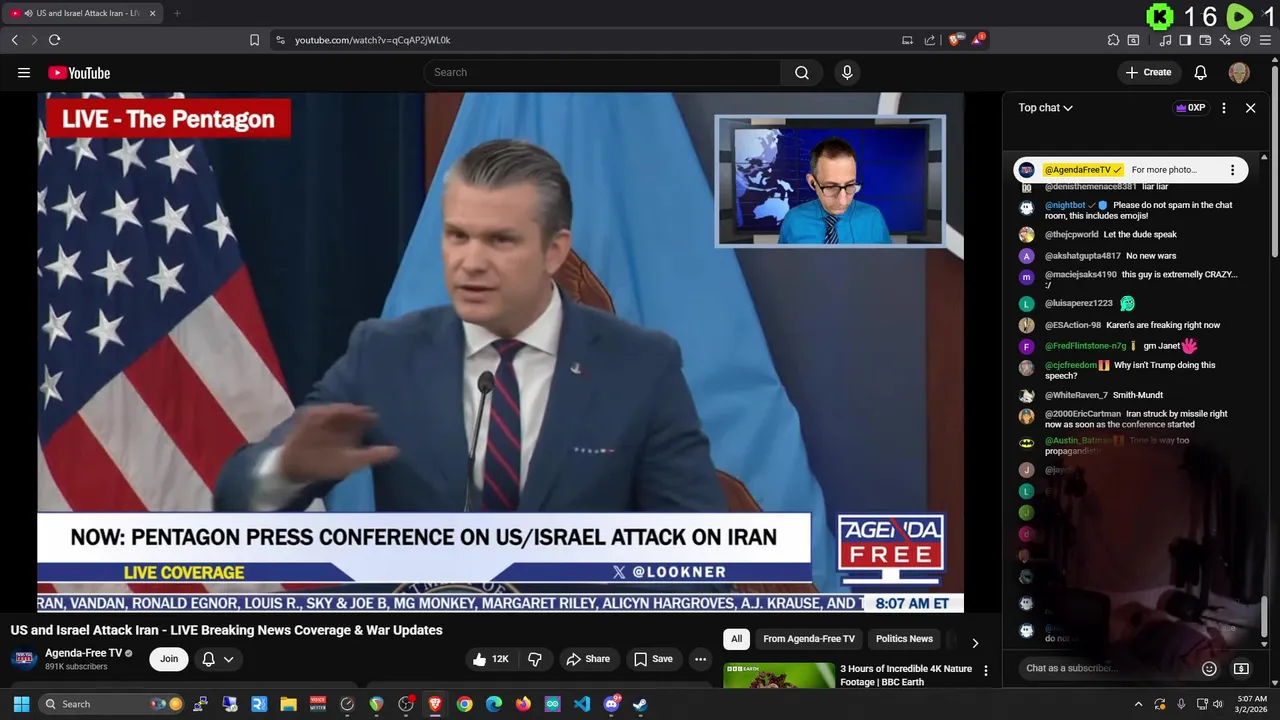Save the video to a playlist

(x=653, y=659)
